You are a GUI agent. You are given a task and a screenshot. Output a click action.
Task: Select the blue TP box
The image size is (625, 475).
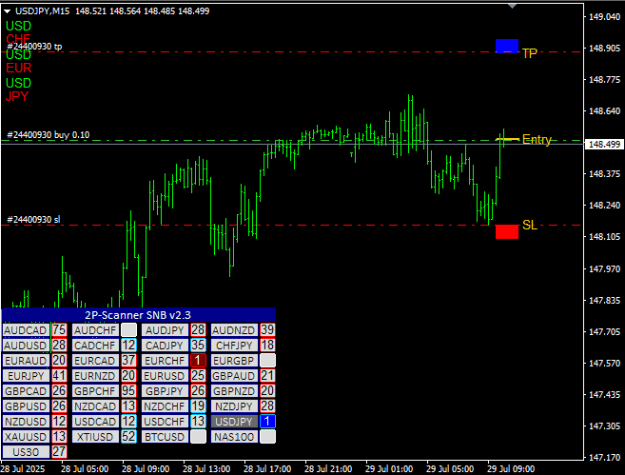coord(507,46)
